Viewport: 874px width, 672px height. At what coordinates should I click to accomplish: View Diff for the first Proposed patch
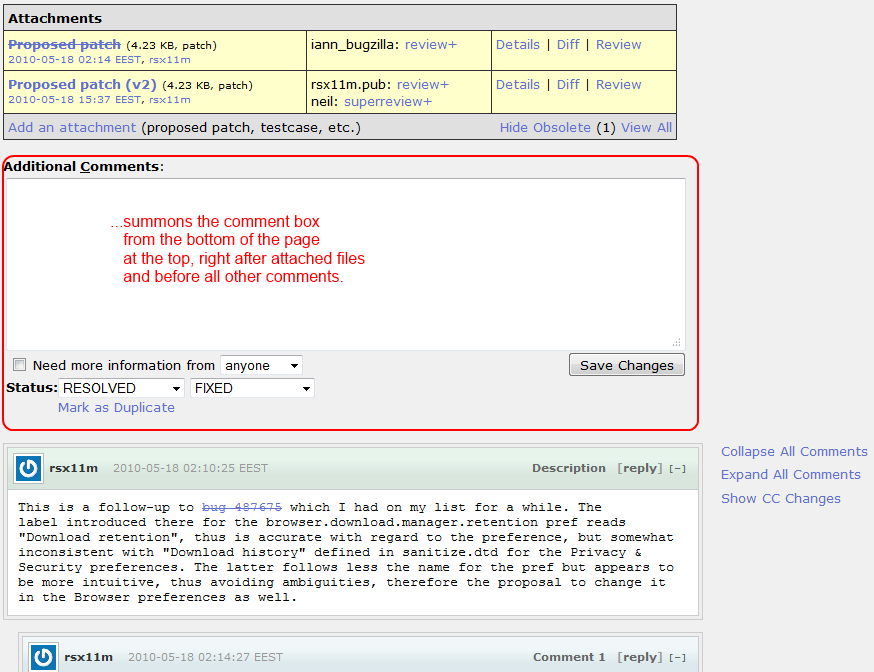(x=568, y=45)
